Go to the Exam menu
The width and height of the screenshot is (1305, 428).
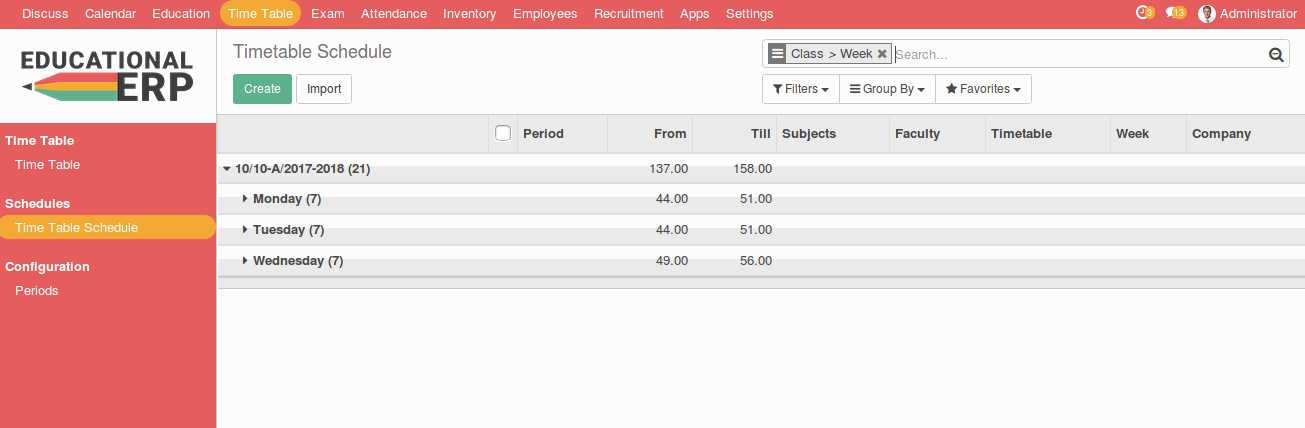tap(327, 14)
